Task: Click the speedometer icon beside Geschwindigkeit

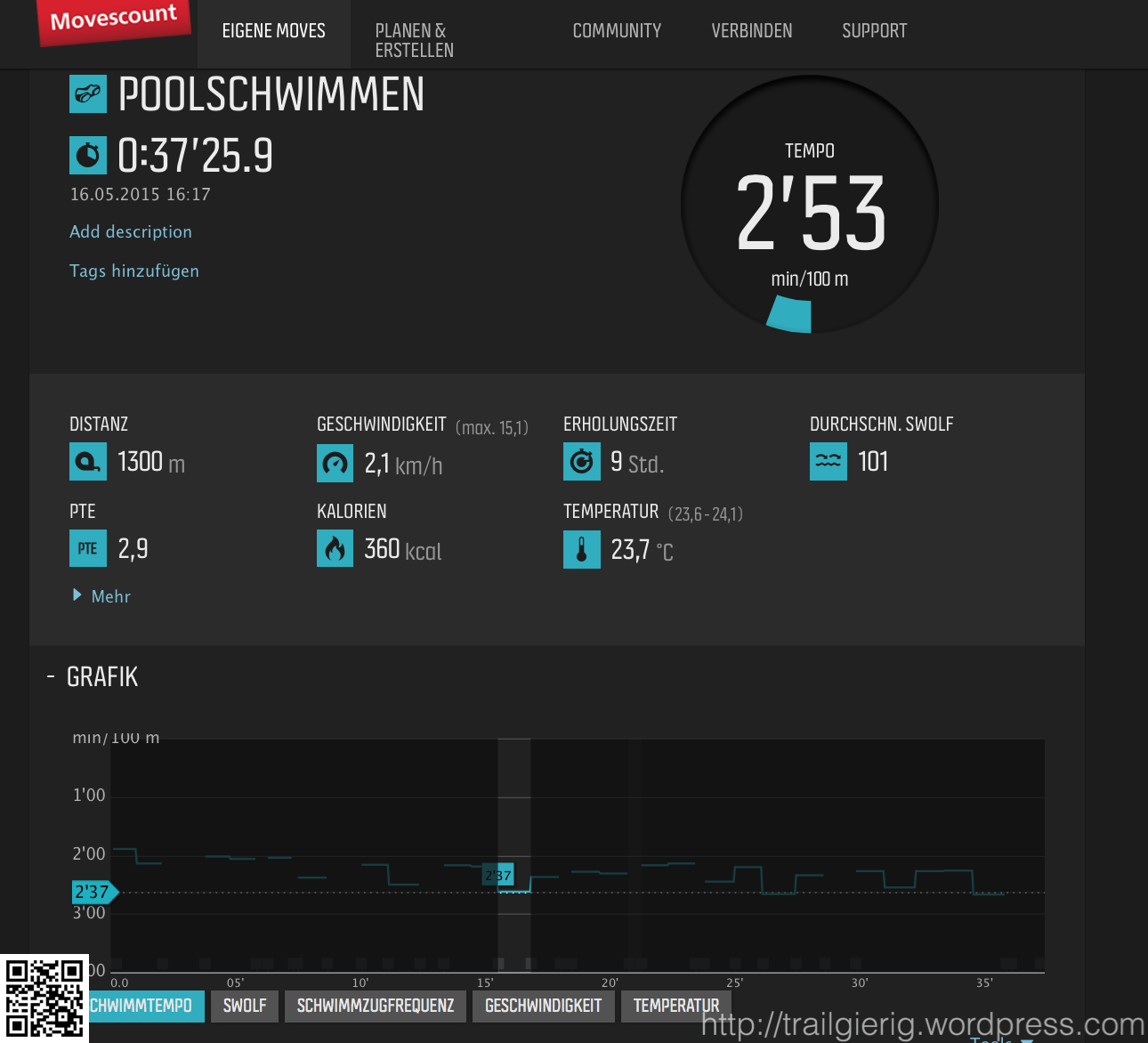Action: [335, 464]
